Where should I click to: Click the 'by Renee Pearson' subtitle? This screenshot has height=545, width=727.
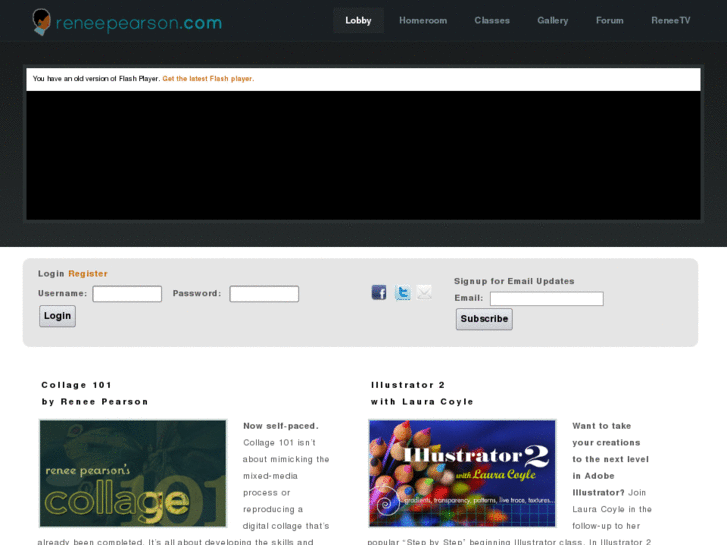click(95, 402)
